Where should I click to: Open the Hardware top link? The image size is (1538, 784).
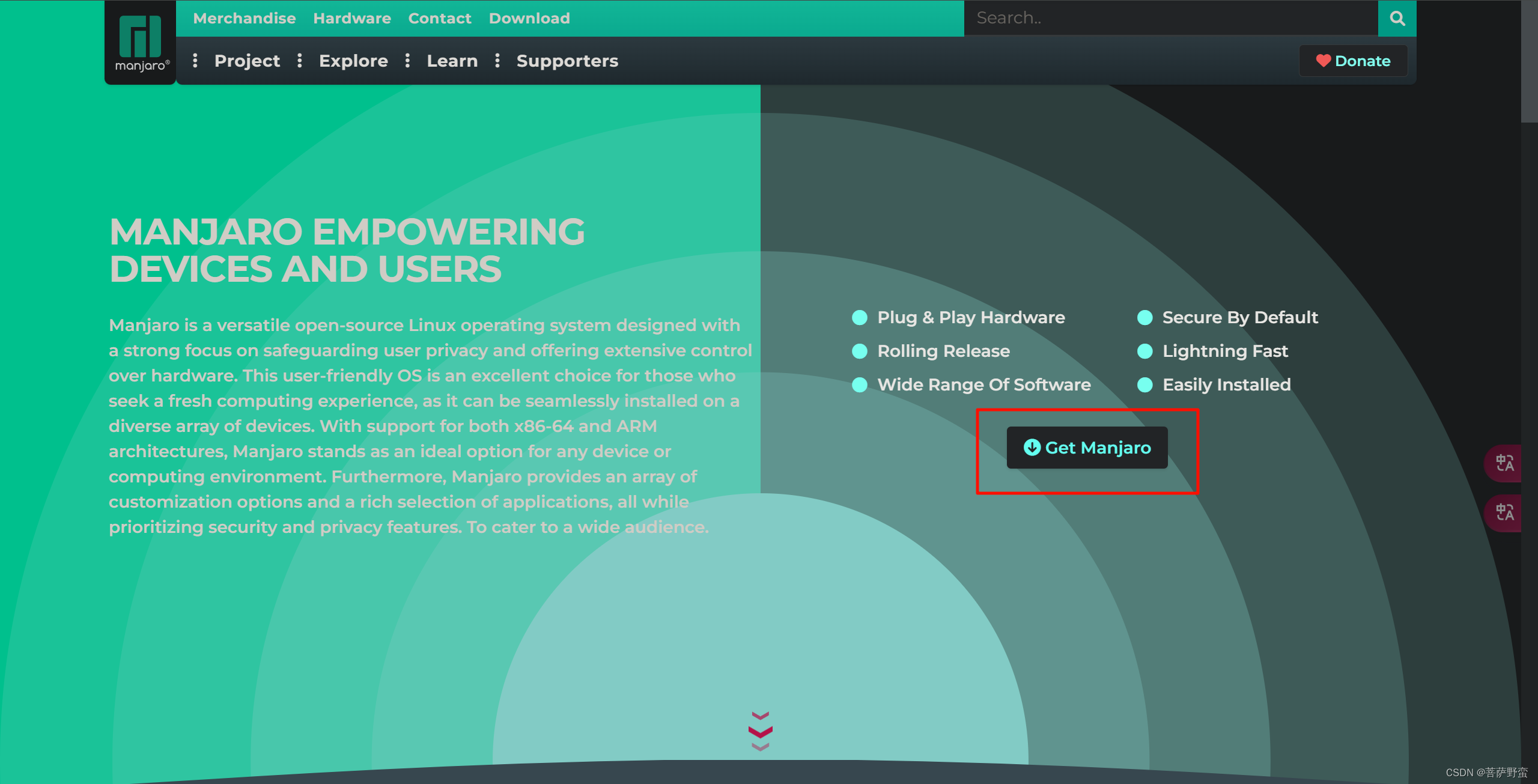(x=351, y=18)
